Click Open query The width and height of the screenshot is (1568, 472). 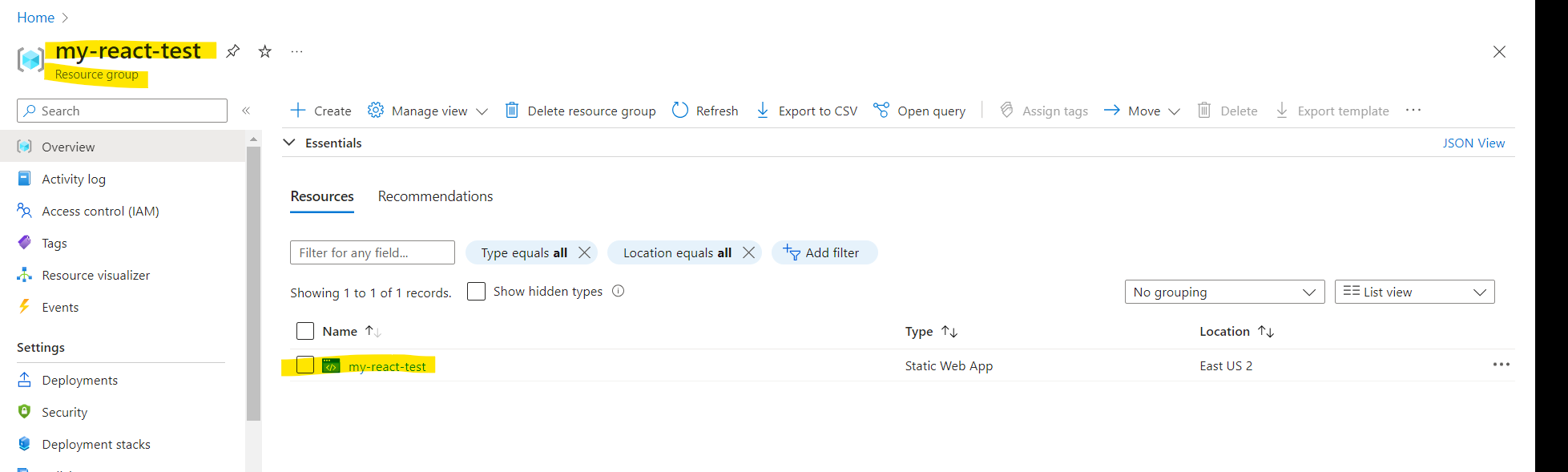point(919,111)
